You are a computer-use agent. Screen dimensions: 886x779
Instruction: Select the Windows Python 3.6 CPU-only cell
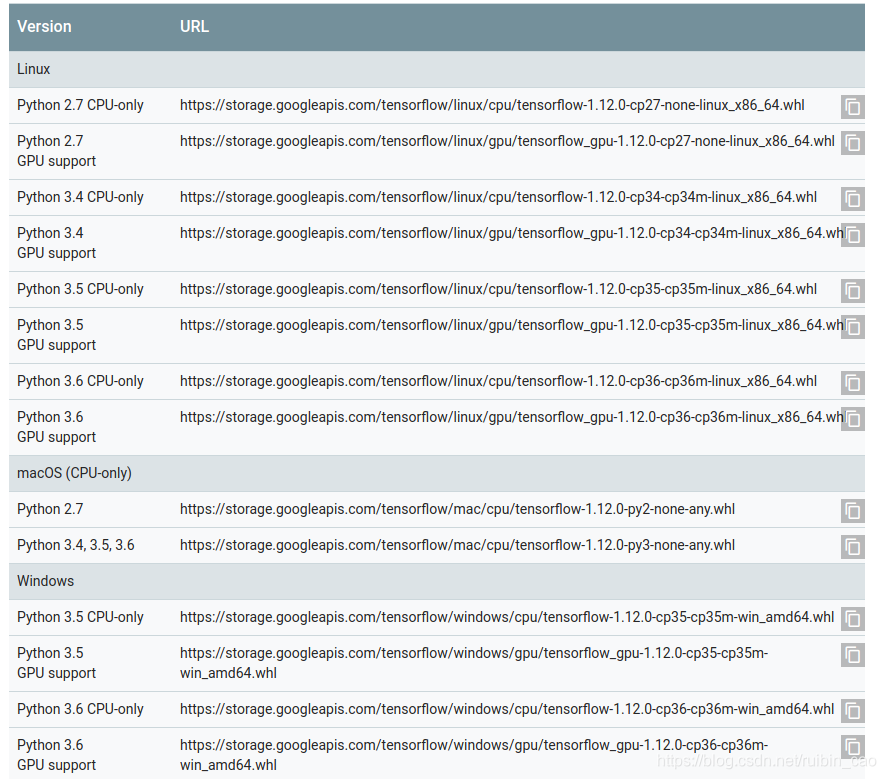point(80,710)
